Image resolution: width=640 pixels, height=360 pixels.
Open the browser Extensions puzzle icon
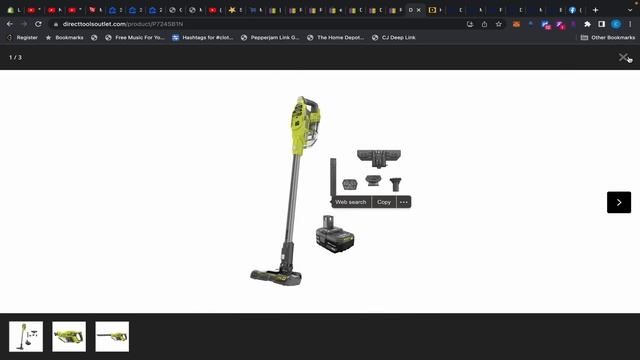point(587,24)
